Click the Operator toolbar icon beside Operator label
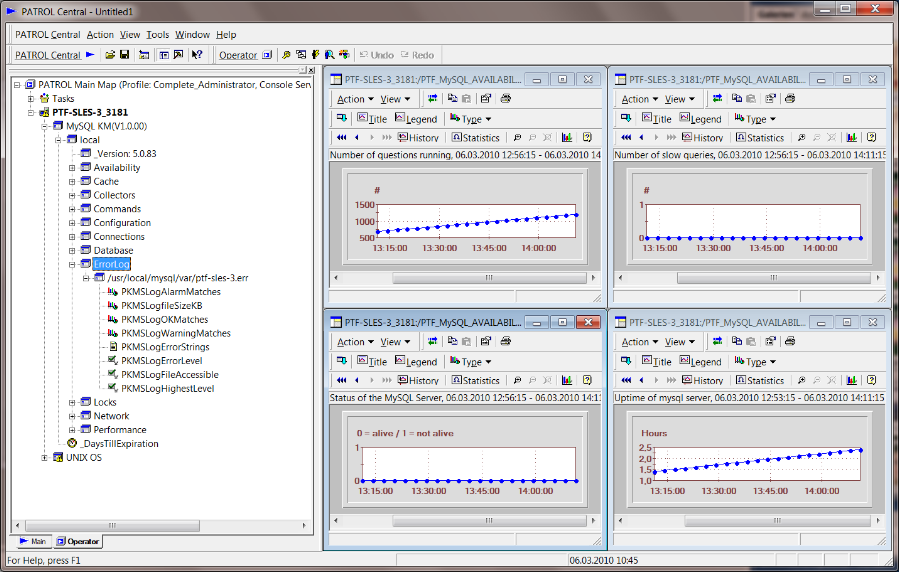 267,55
